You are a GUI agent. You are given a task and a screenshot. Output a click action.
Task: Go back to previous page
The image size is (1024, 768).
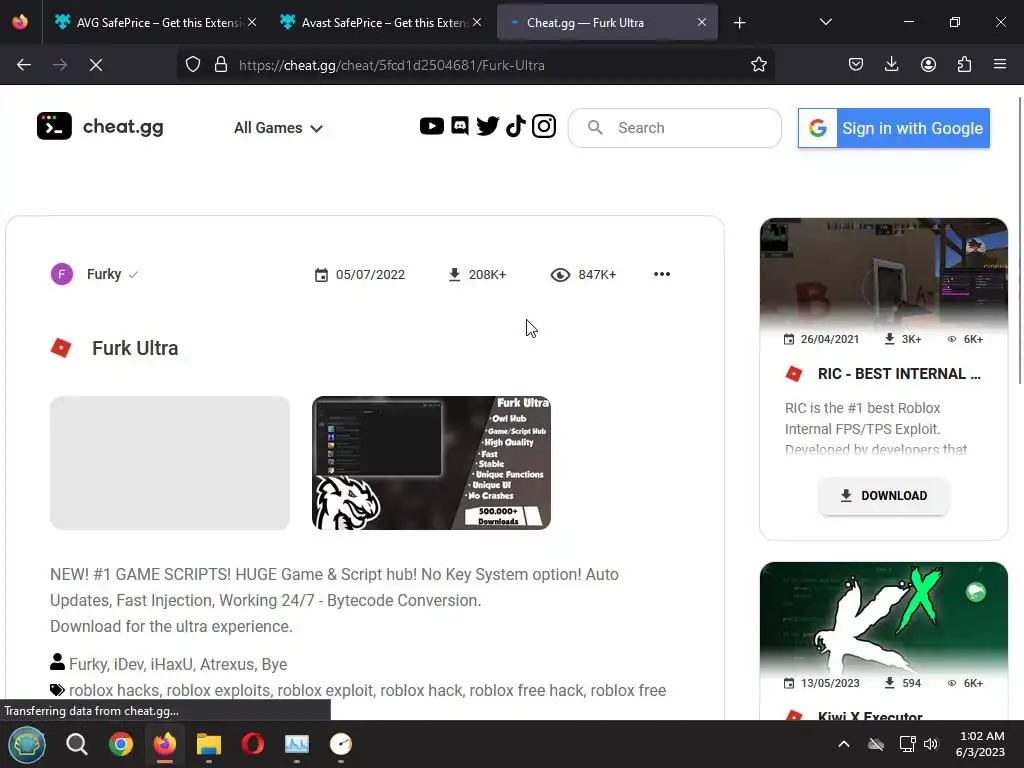pyautogui.click(x=24, y=65)
